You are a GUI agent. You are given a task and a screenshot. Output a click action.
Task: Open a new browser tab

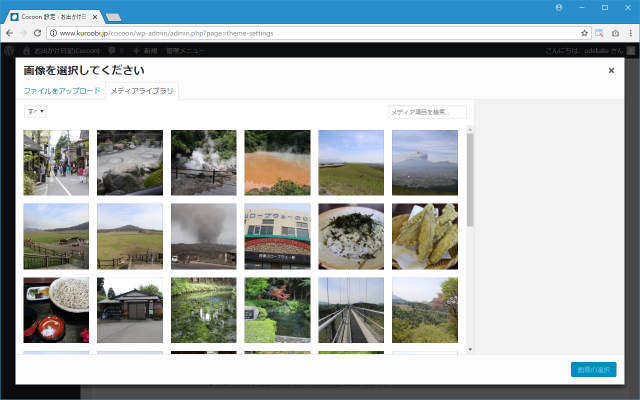[113, 17]
